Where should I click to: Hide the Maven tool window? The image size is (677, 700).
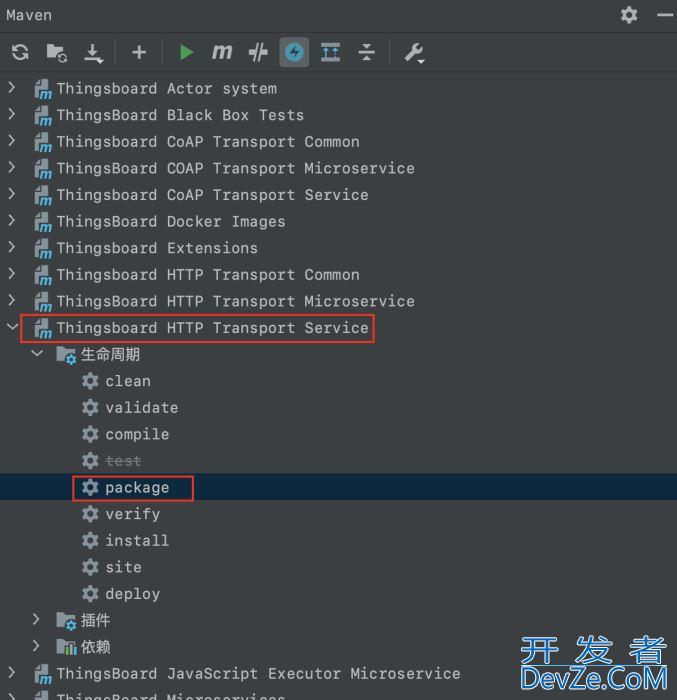point(665,15)
